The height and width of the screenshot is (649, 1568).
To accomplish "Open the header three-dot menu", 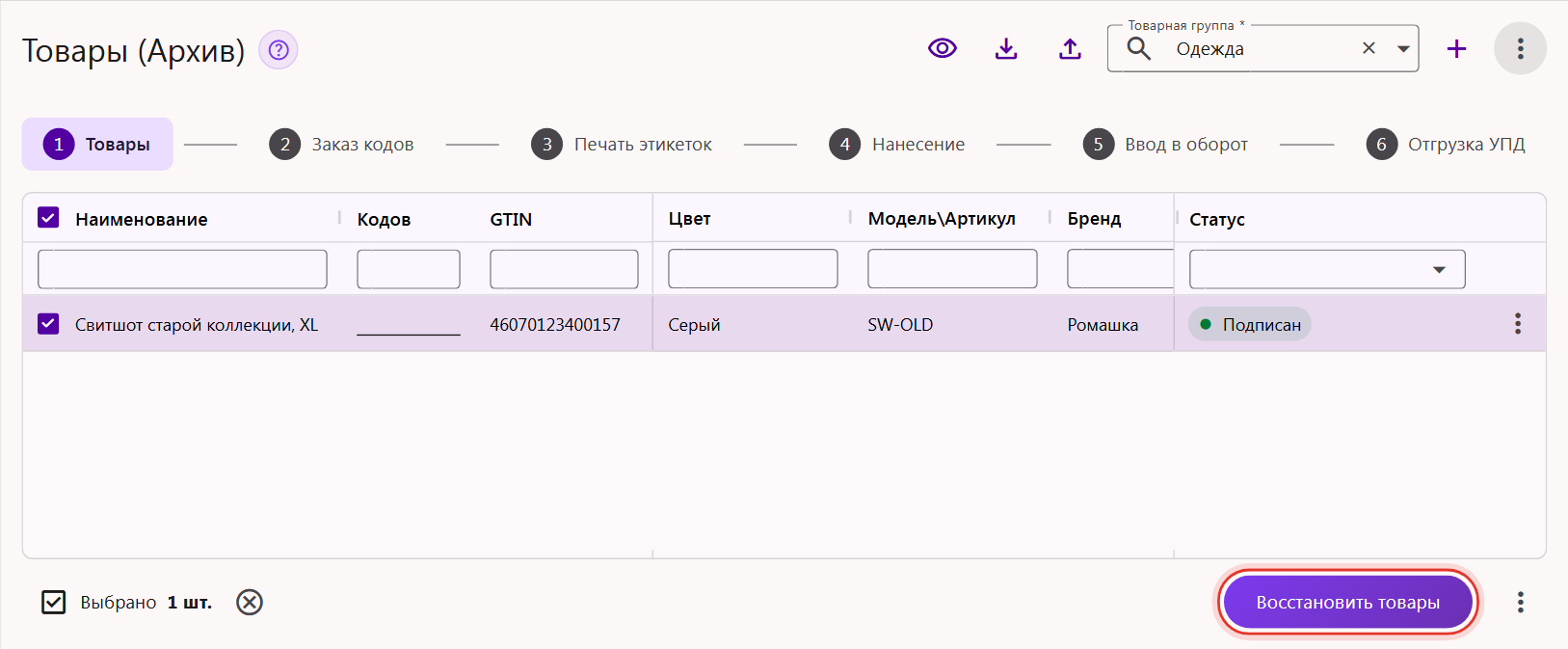I will (1520, 48).
